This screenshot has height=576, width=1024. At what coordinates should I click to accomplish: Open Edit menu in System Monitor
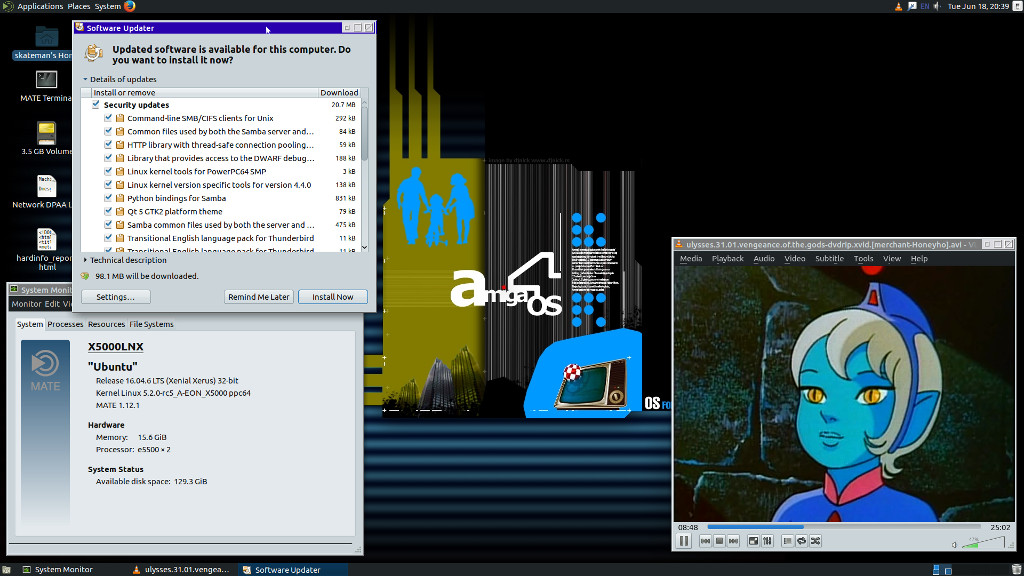52,304
